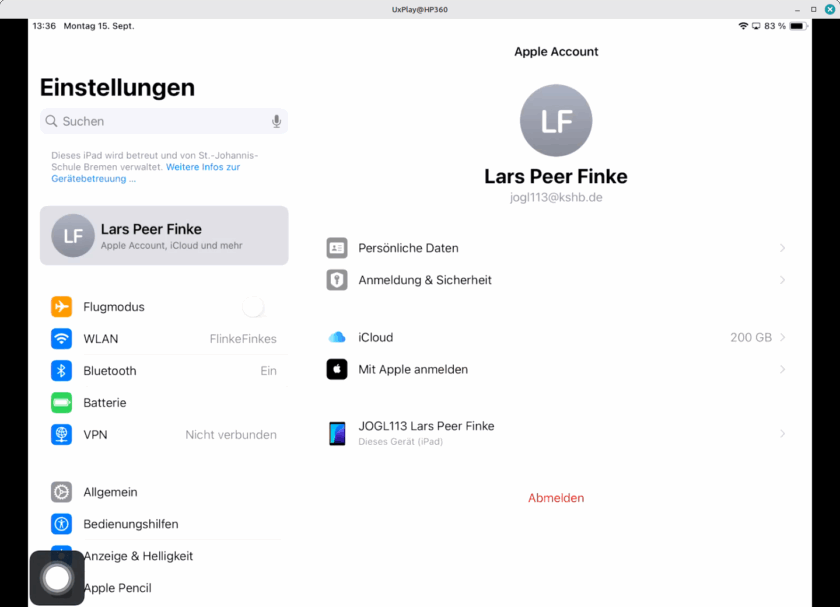Tap the Nicht verbunden VPN status

[231, 434]
